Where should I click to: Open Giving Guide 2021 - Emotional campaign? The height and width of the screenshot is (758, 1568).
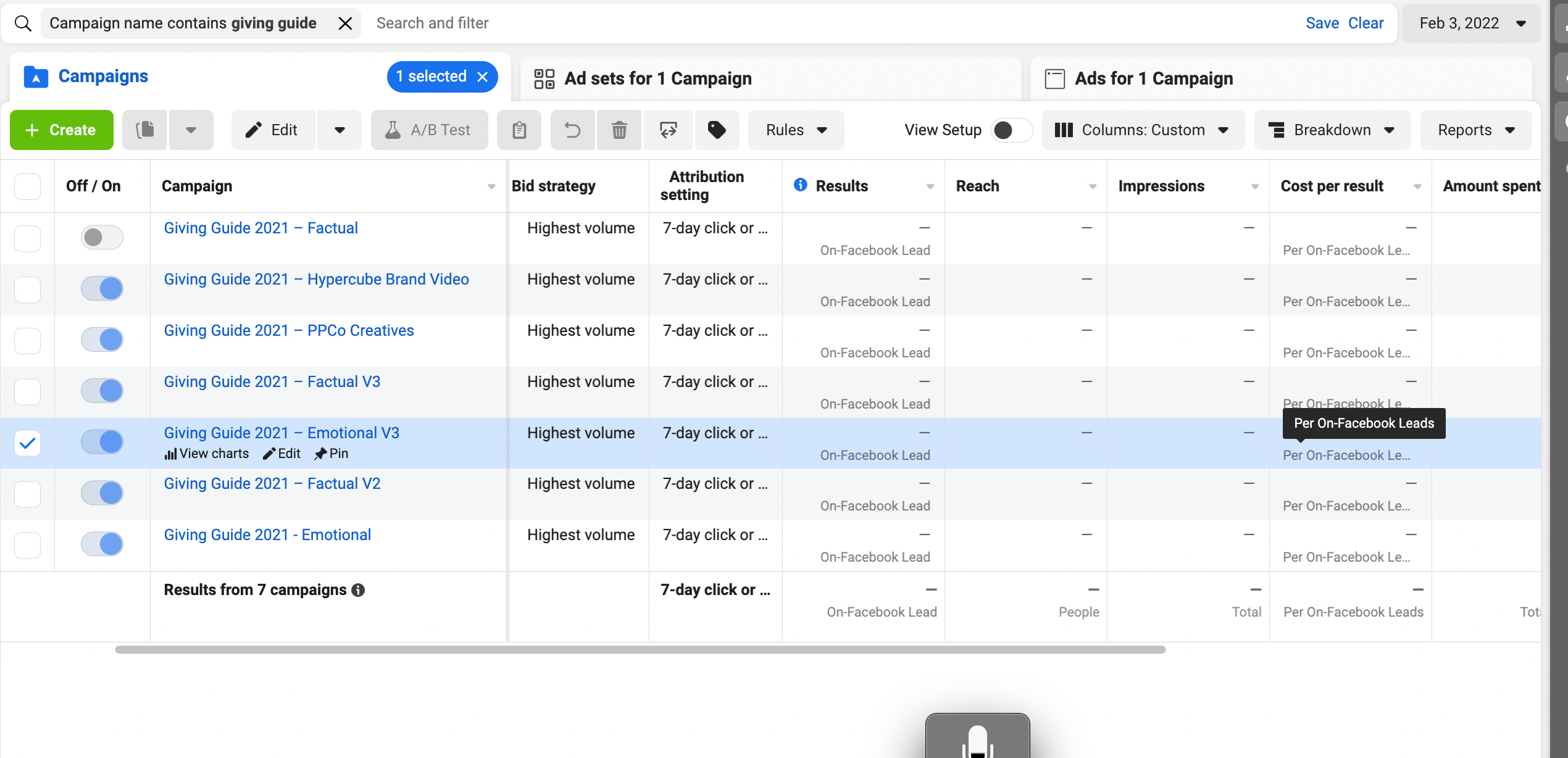pyautogui.click(x=267, y=535)
